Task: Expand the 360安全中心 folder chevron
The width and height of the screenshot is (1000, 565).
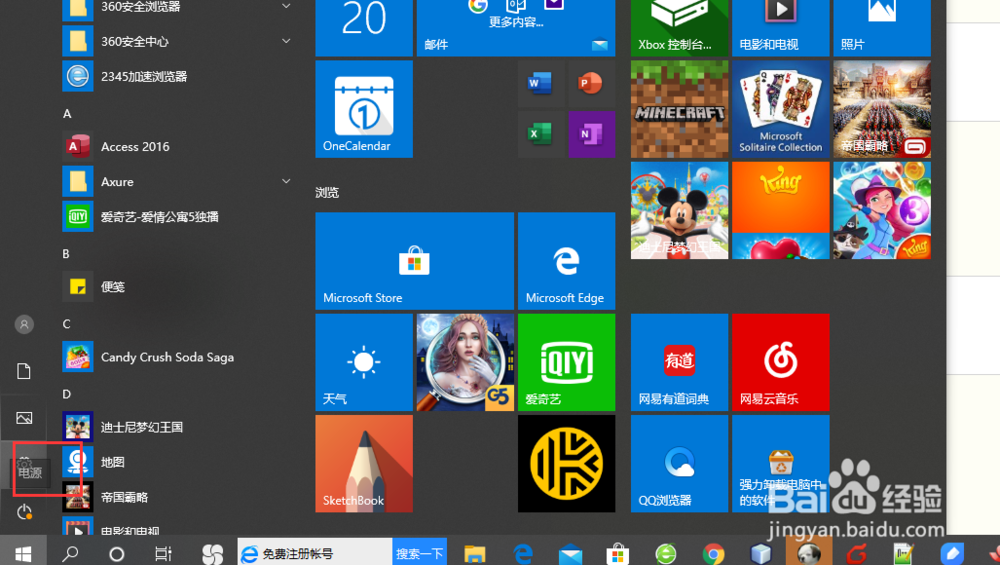Action: tap(286, 41)
